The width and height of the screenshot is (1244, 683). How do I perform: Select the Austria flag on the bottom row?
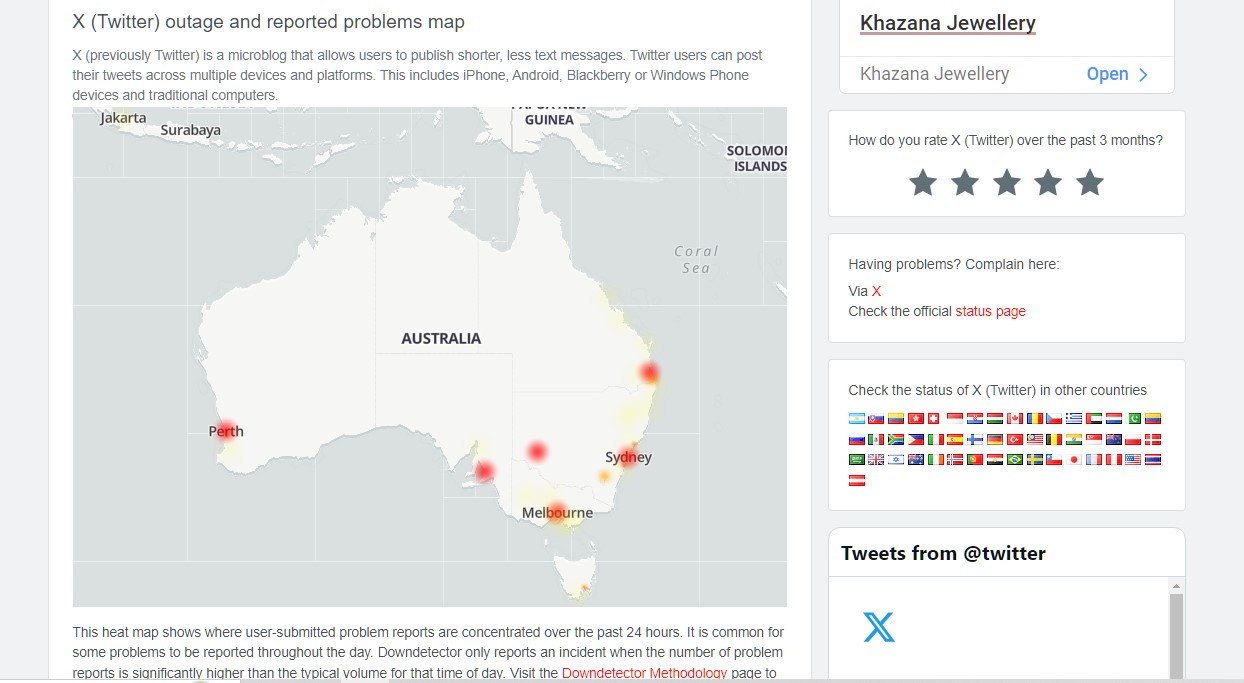tap(856, 480)
